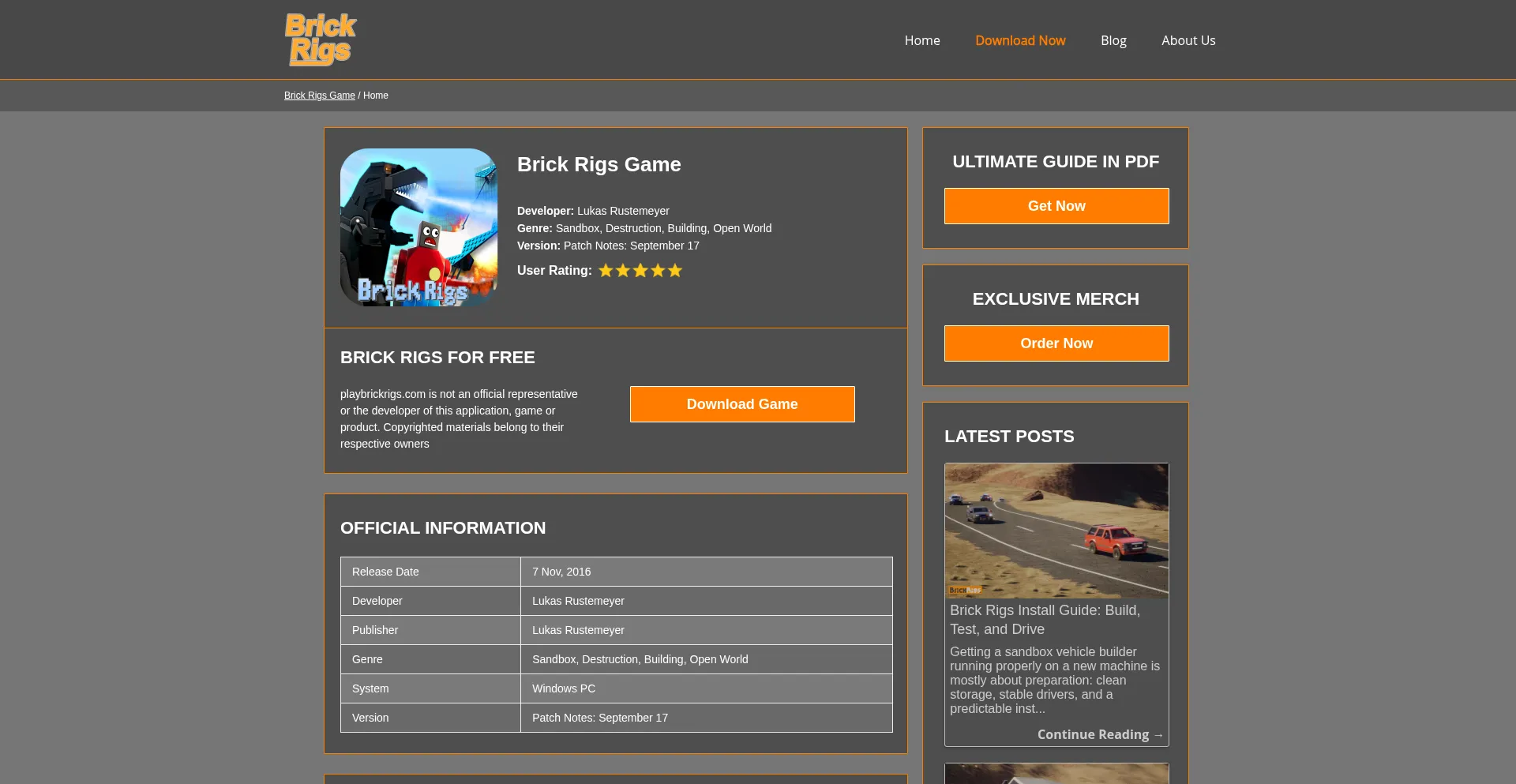Viewport: 1516px width, 784px height.
Task: Click the Brick Rigs logo in header
Action: click(321, 39)
